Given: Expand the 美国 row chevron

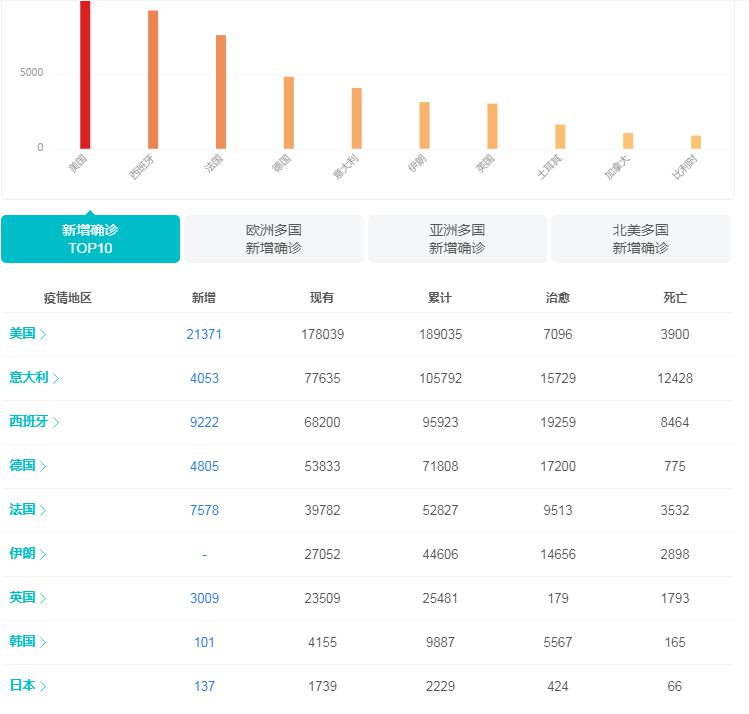Looking at the screenshot, I should [x=43, y=334].
